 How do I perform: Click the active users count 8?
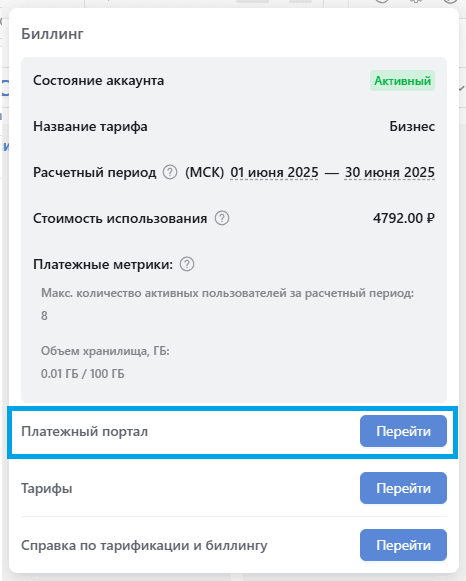point(44,316)
